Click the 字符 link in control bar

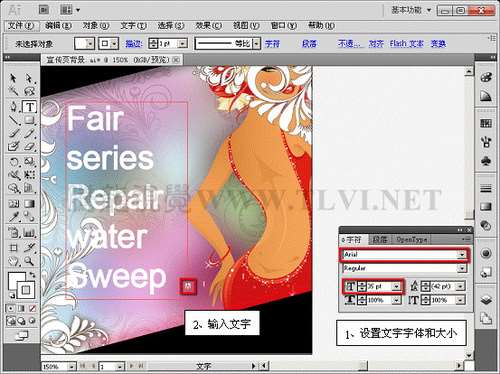pos(272,44)
